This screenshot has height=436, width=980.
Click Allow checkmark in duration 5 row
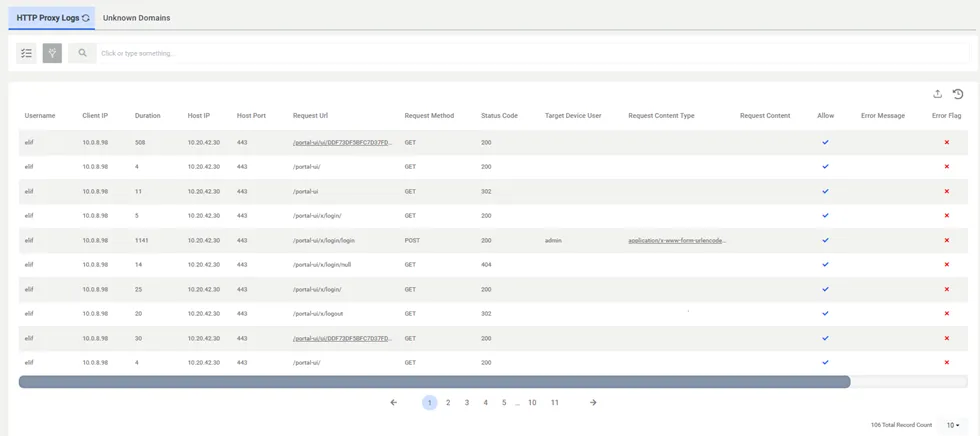[825, 216]
